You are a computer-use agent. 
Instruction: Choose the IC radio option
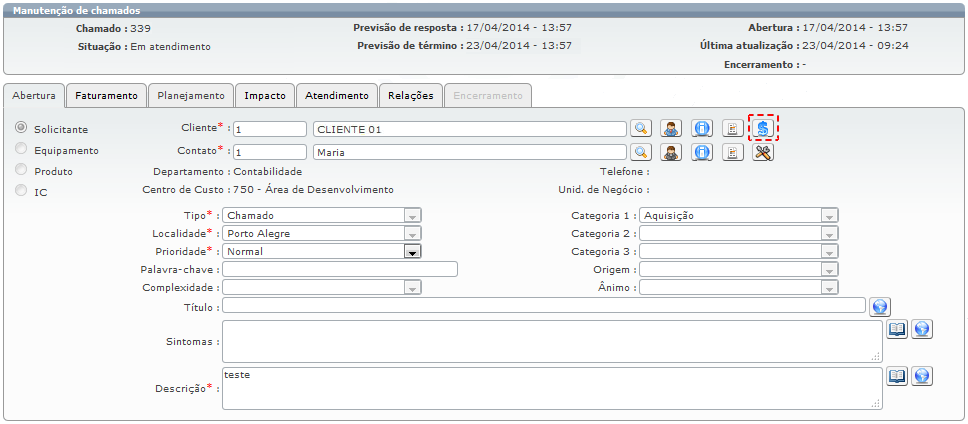point(21,191)
